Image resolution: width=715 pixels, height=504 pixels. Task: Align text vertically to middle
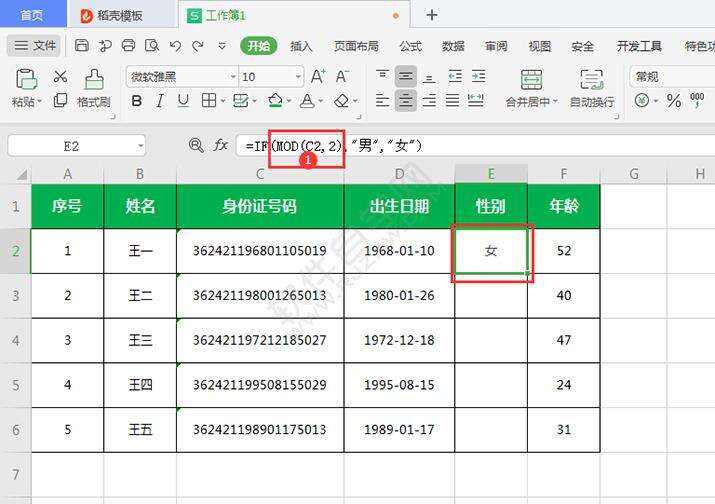tap(405, 77)
